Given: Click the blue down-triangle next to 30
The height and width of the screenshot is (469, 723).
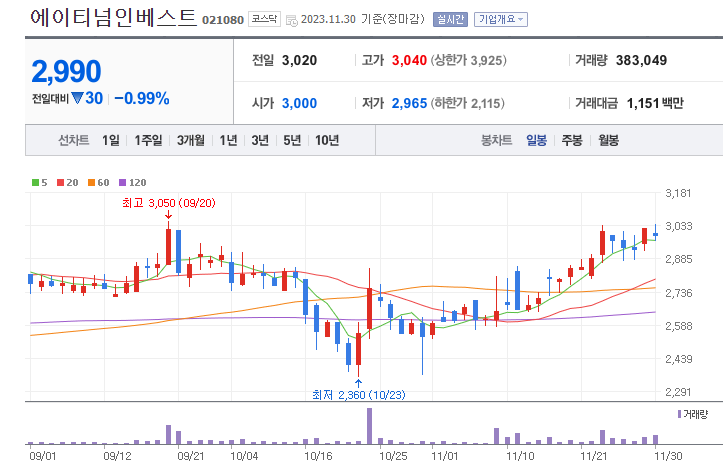Looking at the screenshot, I should (x=77, y=98).
